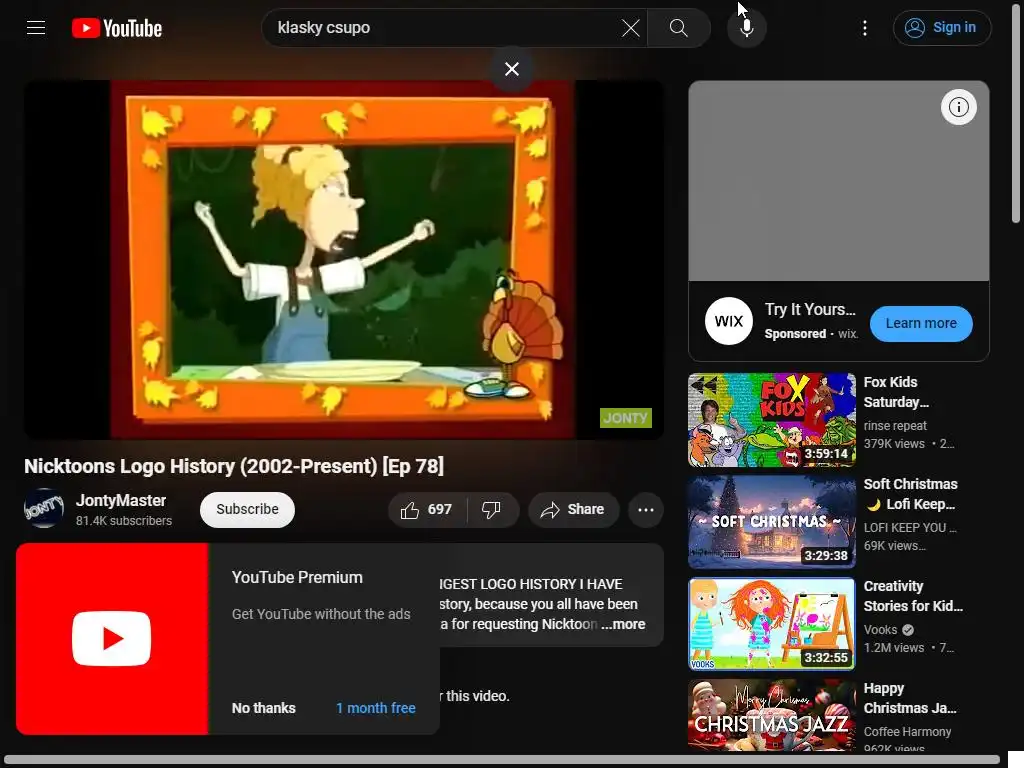
Task: Decline Premium with No thanks
Action: click(x=264, y=708)
